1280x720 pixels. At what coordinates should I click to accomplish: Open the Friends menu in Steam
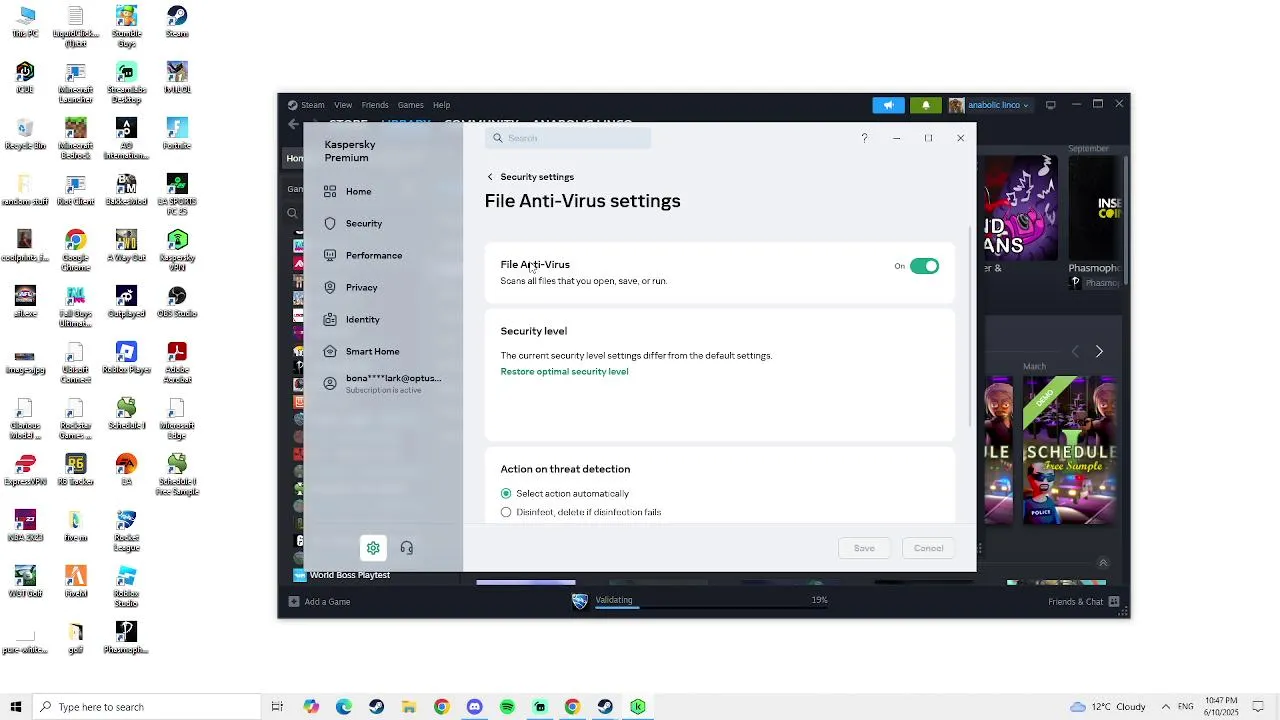pos(375,105)
